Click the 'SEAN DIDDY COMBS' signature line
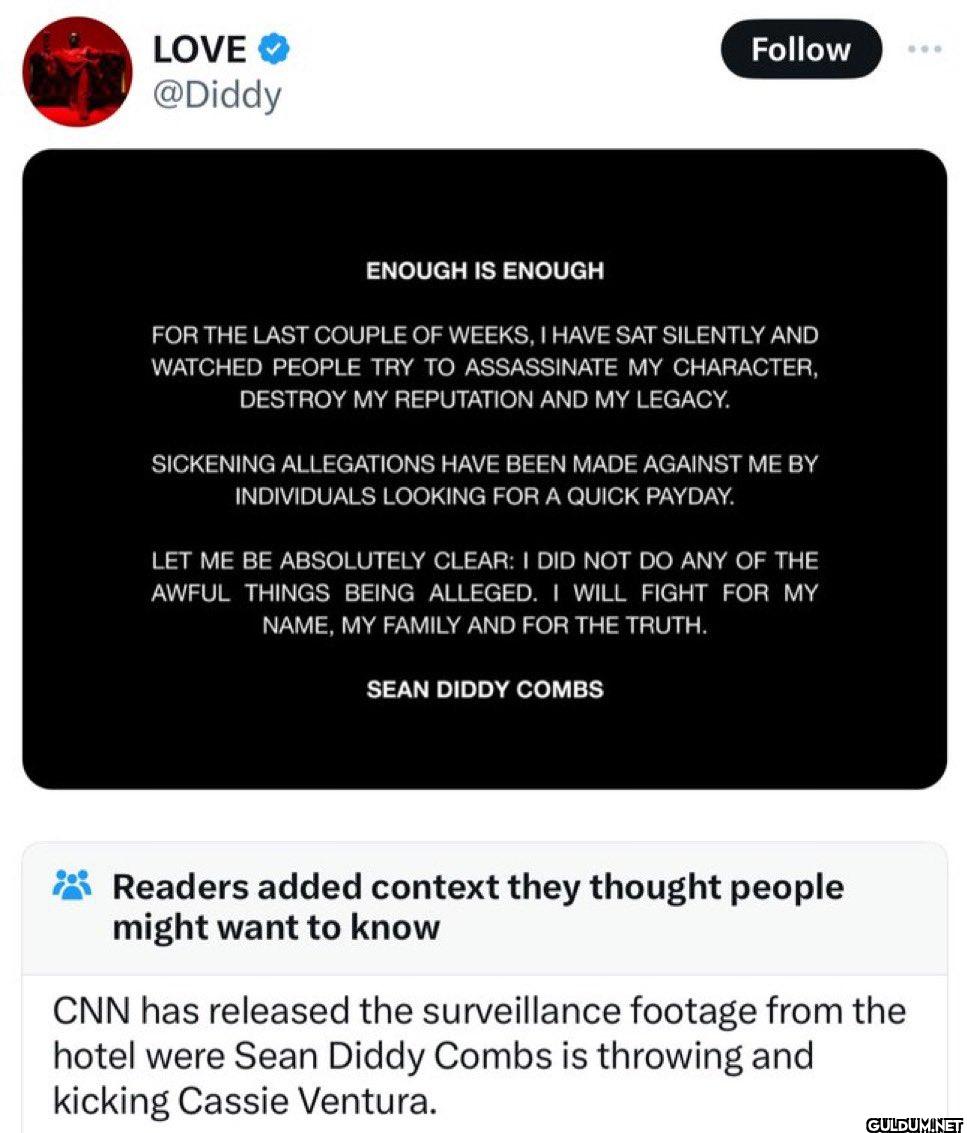 click(x=484, y=689)
